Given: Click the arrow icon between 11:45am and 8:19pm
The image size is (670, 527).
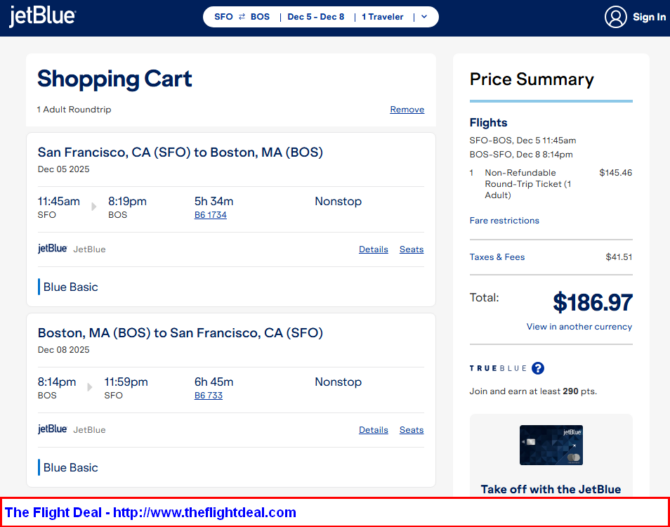Looking at the screenshot, I should pos(94,207).
